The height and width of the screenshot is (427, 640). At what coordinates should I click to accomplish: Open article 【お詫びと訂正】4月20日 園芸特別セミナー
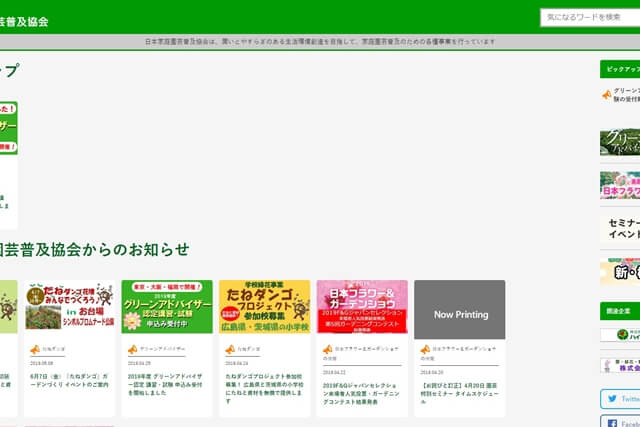click(459, 394)
